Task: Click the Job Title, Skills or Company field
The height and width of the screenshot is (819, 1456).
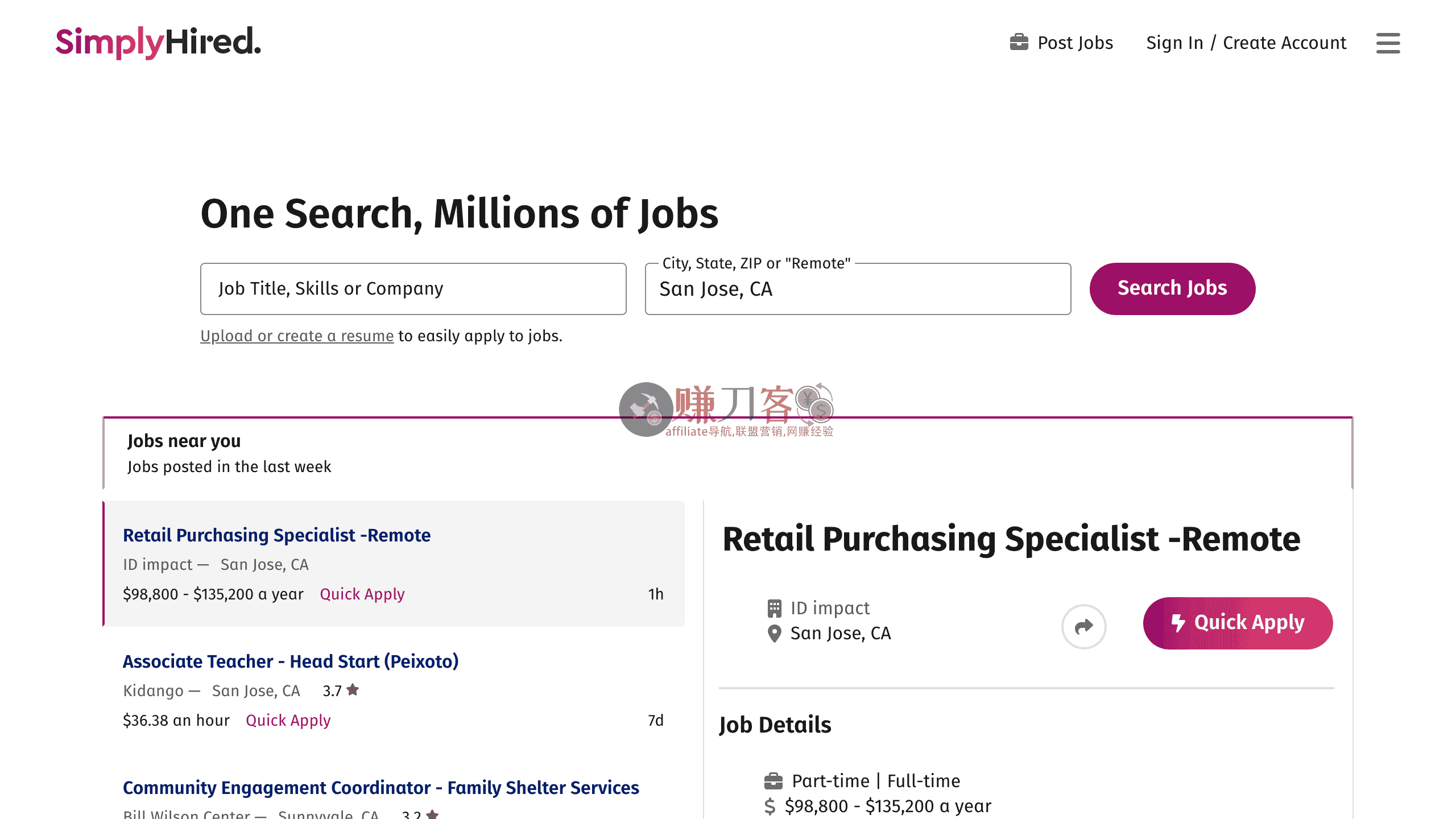Action: 413,288
